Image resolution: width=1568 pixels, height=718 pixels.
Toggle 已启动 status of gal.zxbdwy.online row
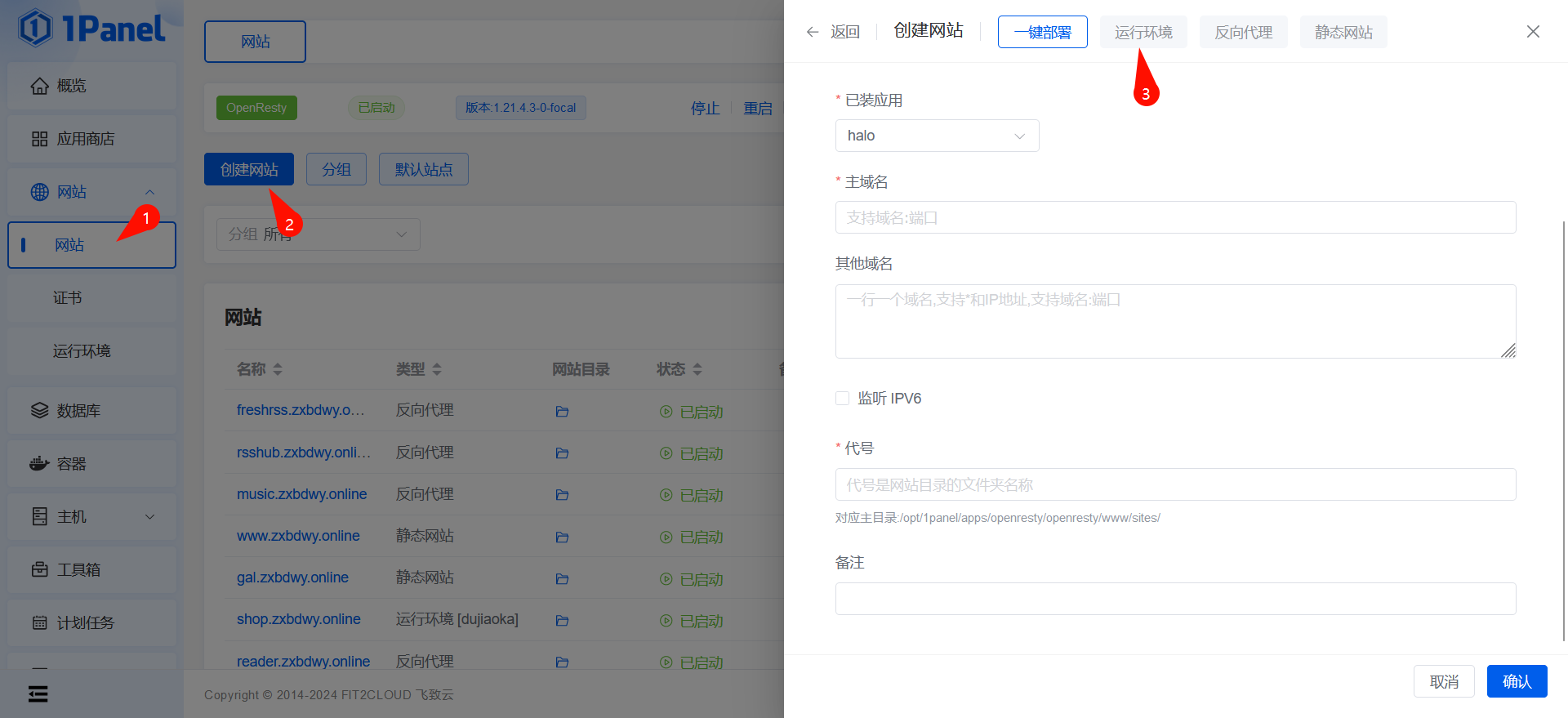click(x=692, y=579)
